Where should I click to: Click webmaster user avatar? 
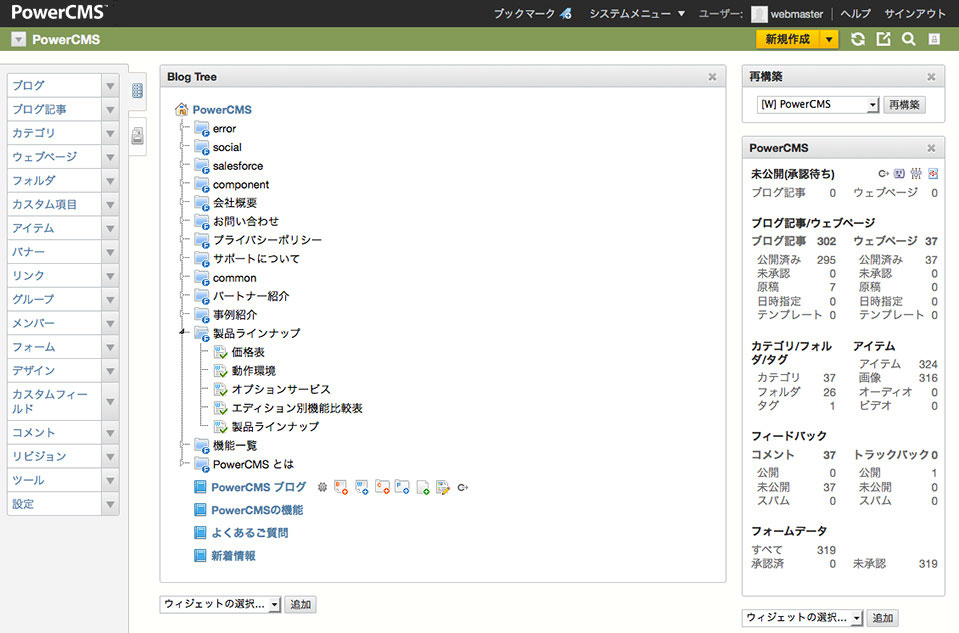(x=759, y=14)
